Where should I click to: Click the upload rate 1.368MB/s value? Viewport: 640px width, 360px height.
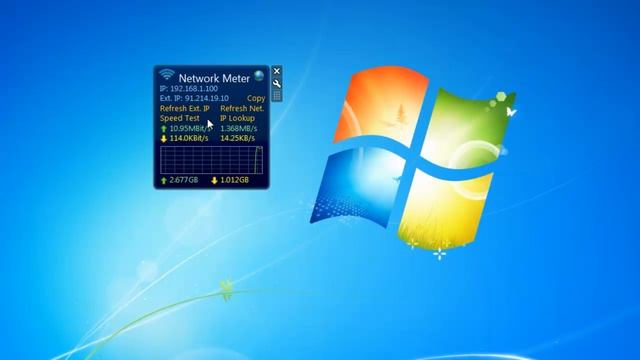239,129
